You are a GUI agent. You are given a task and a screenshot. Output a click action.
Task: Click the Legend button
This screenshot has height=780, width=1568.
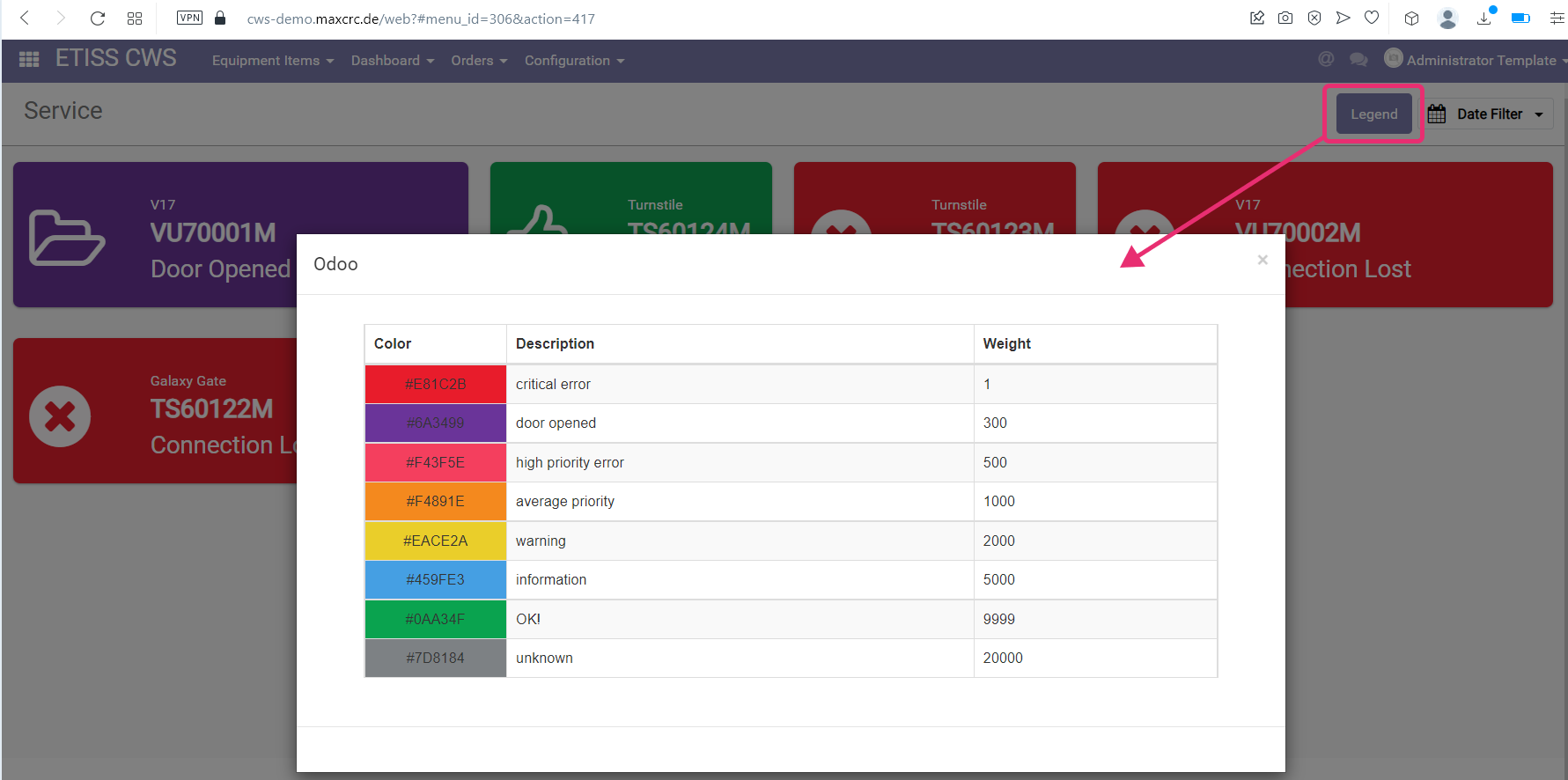click(x=1374, y=114)
